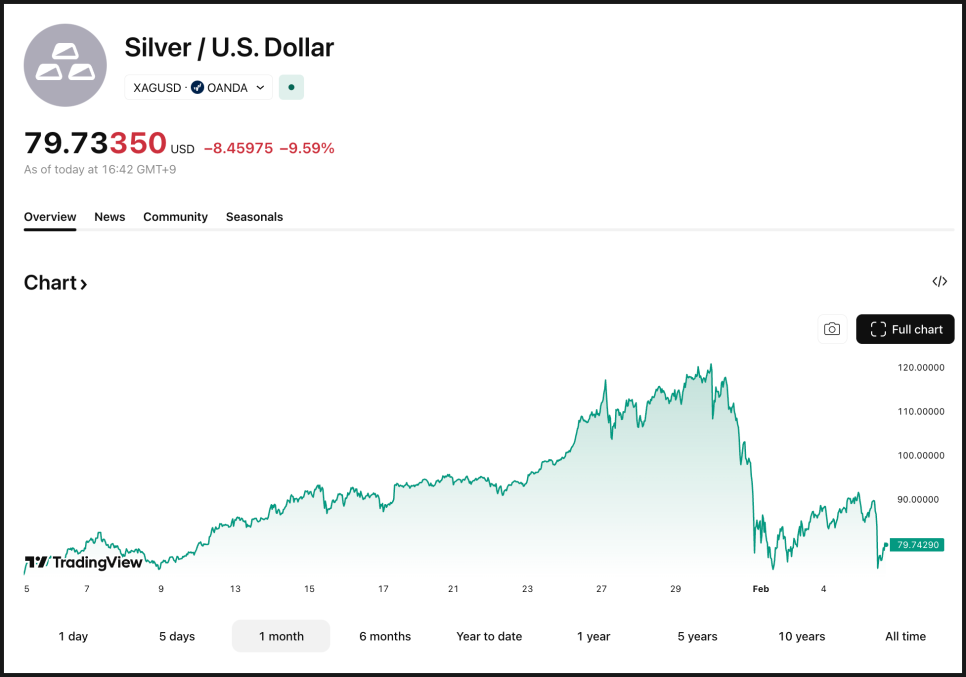Viewport: 966px width, 677px height.
Task: Go to the Seasonals tab
Action: pyautogui.click(x=254, y=217)
